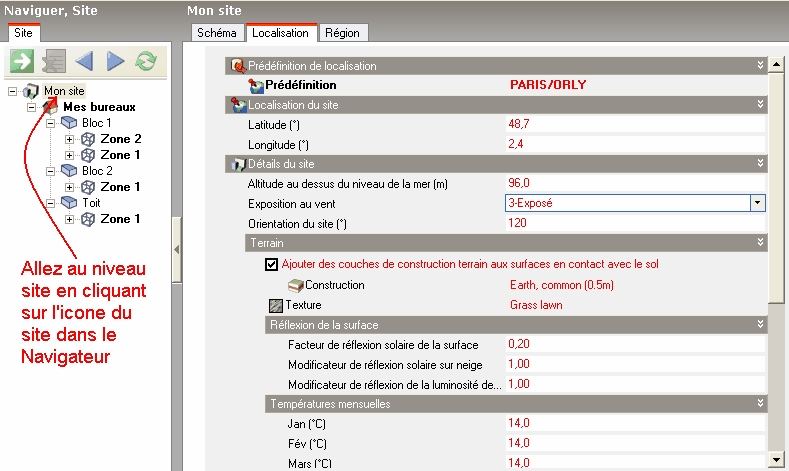This screenshot has width=789, height=471.
Task: Select Mes bureaux in the navigator
Action: click(99, 107)
